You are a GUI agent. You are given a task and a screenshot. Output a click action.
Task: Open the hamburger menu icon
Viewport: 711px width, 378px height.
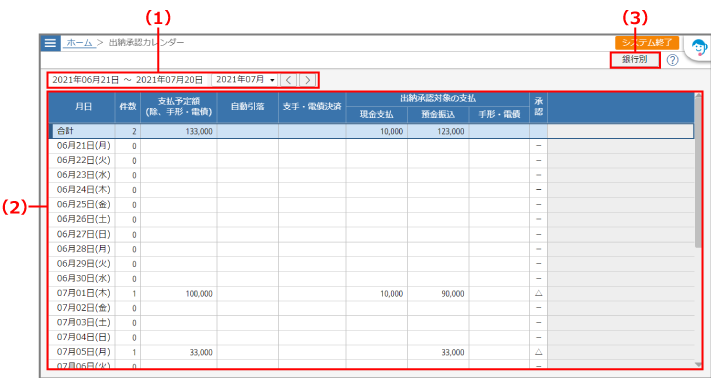[50, 43]
